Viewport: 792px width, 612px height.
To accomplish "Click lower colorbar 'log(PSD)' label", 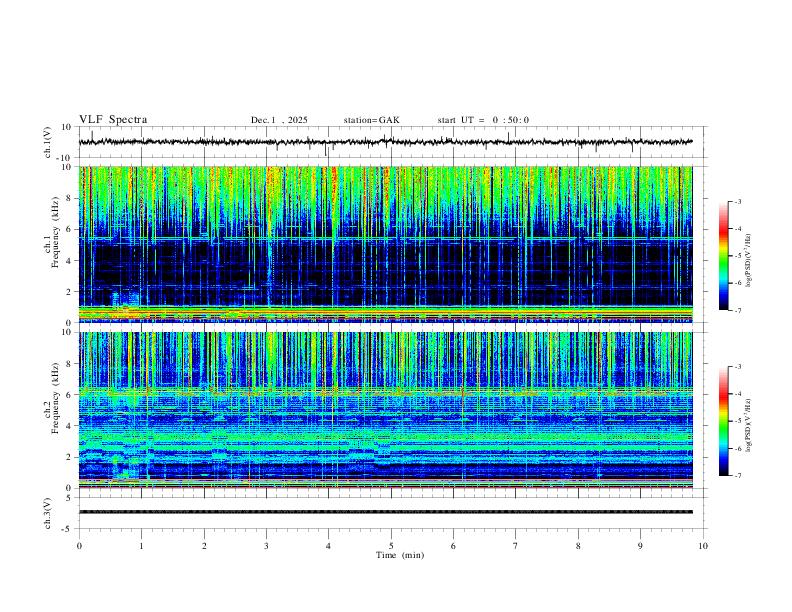I will pos(748,425).
